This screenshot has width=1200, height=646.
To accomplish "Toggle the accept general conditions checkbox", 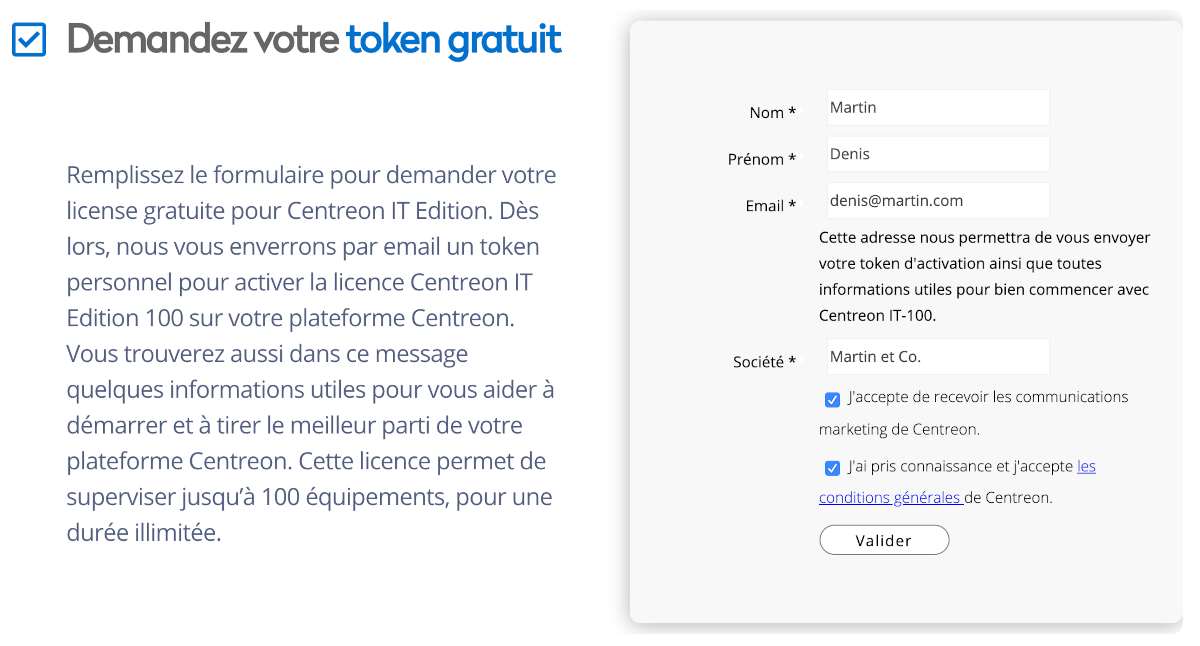I will [832, 468].
